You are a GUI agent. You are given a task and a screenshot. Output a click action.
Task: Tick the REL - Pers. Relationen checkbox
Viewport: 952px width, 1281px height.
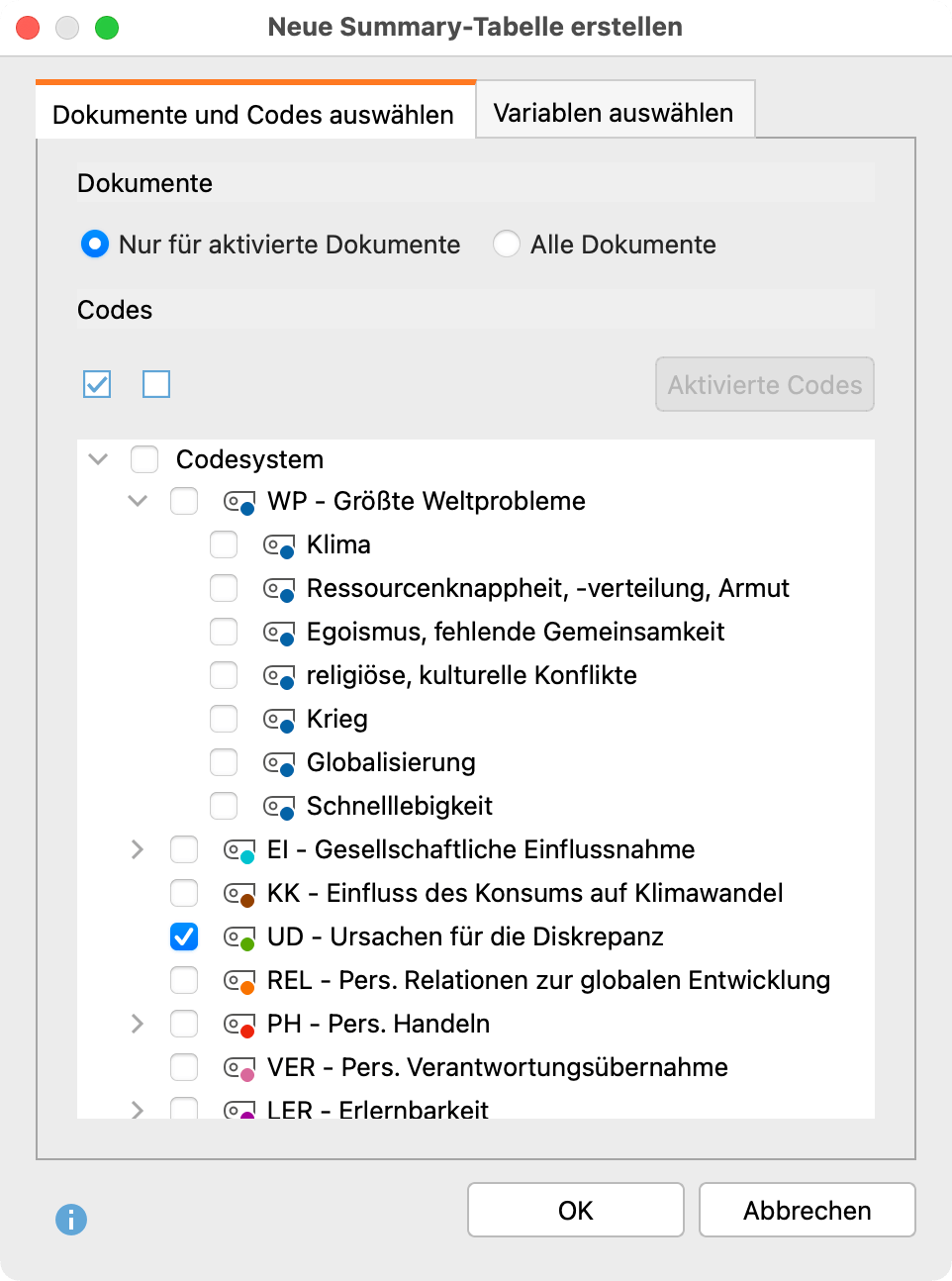pos(184,980)
